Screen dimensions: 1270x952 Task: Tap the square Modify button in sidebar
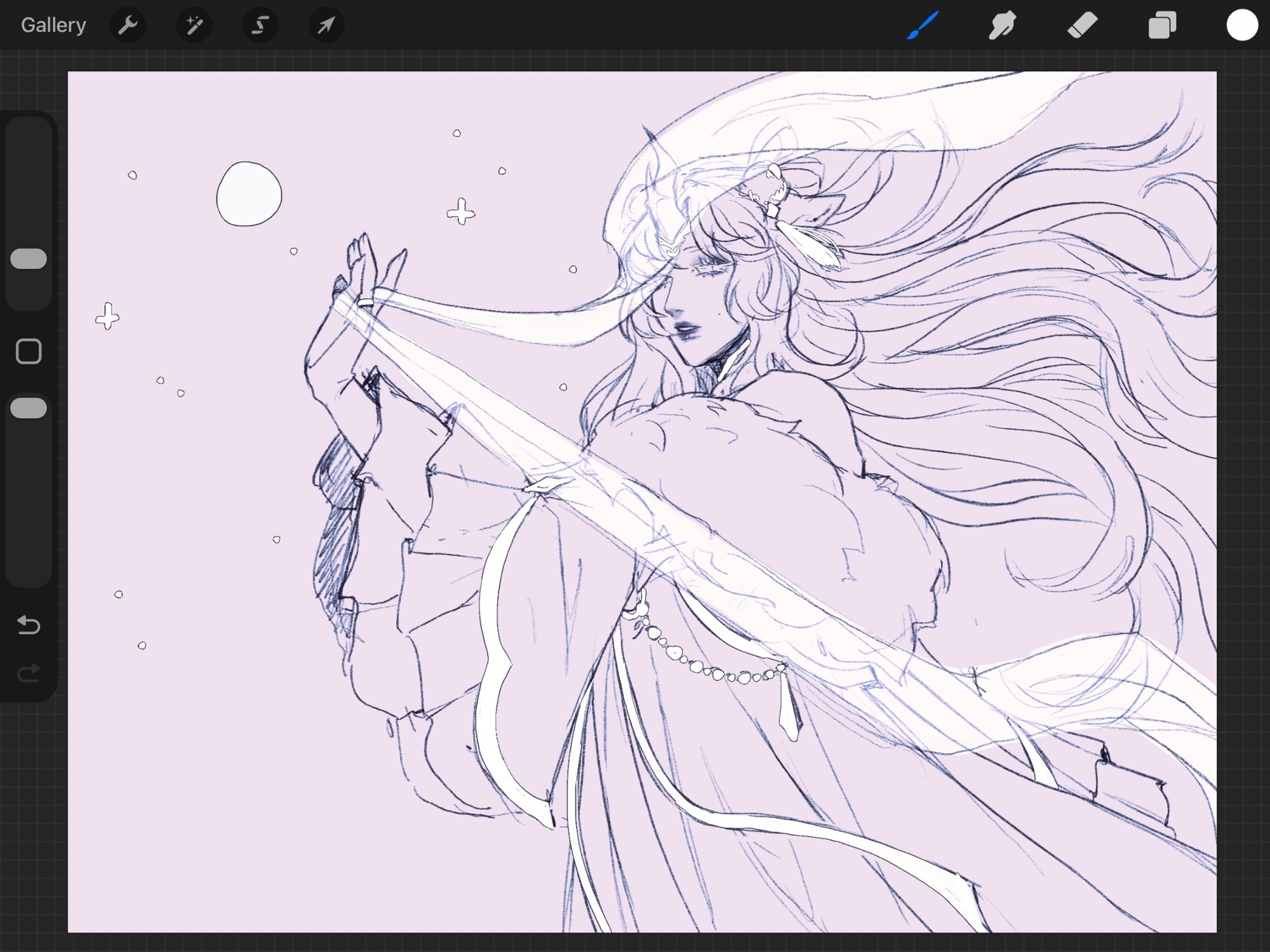[x=29, y=351]
